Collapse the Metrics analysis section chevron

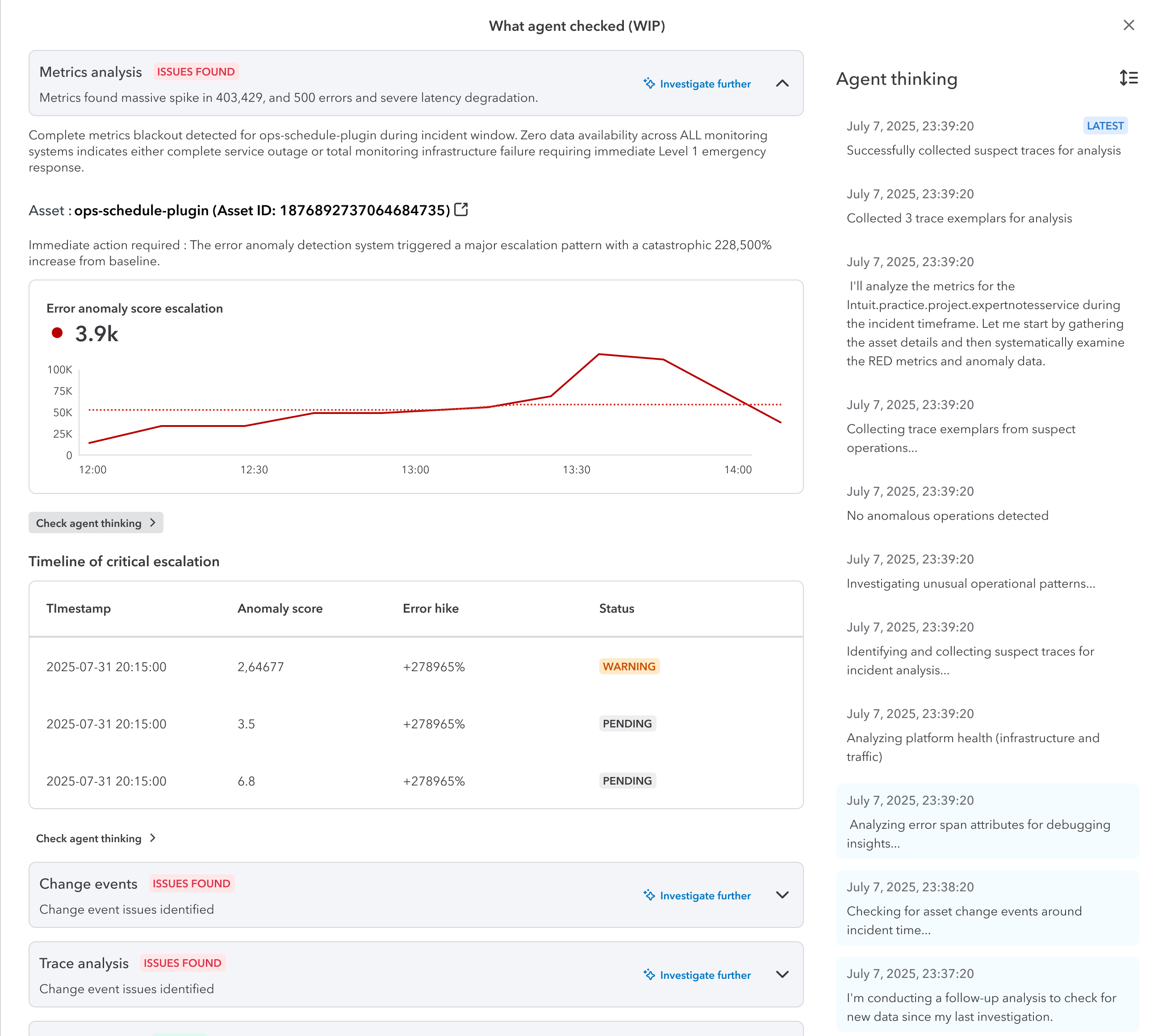click(782, 83)
